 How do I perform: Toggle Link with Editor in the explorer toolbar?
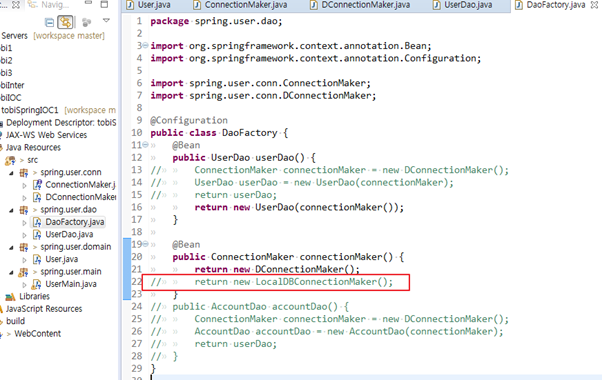coord(65,22)
